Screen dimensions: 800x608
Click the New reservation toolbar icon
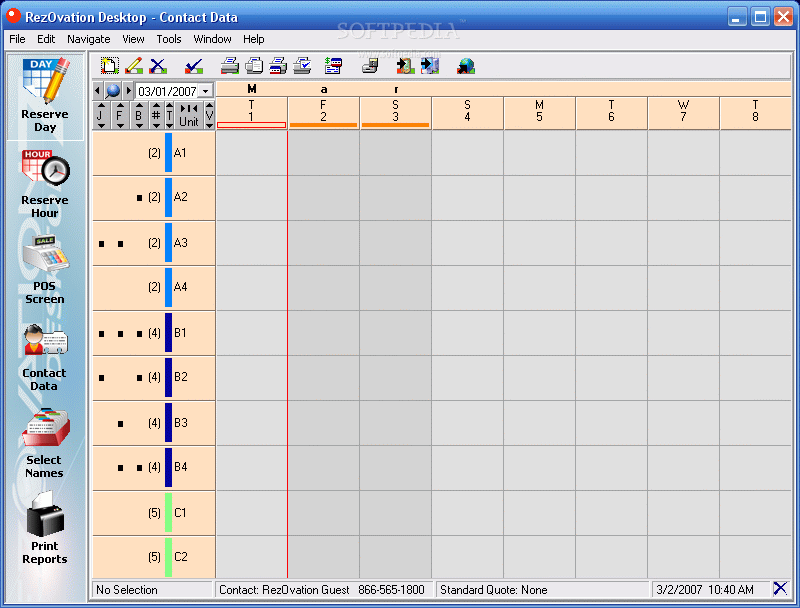[x=110, y=66]
